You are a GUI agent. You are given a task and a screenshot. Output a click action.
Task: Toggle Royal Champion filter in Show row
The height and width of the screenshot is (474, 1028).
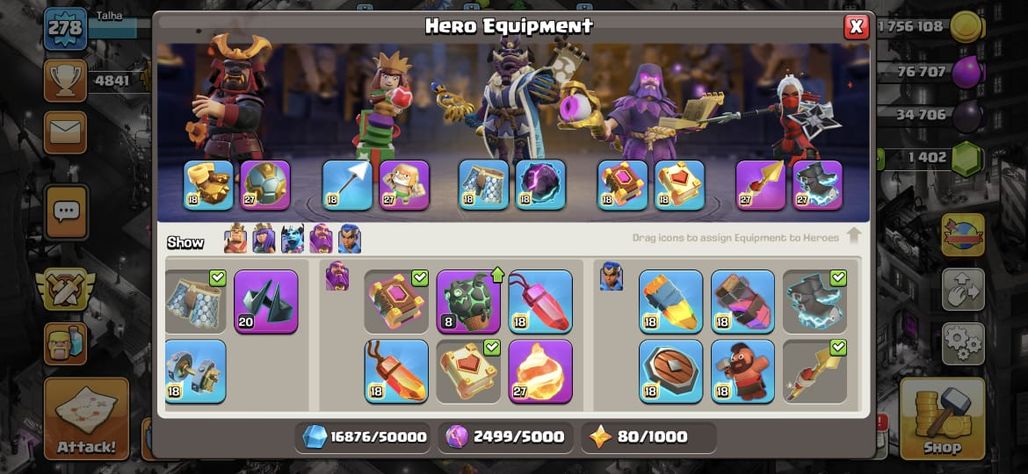349,238
